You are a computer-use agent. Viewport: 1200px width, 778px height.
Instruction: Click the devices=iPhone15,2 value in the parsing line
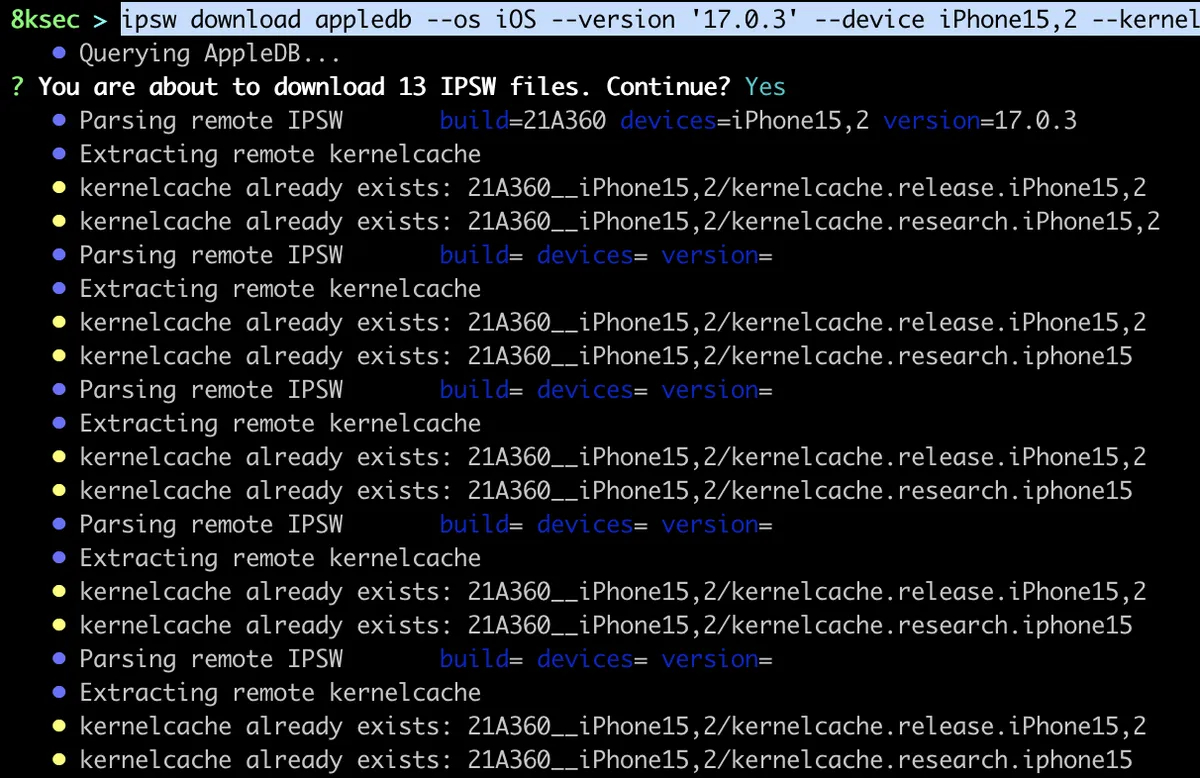(744, 121)
